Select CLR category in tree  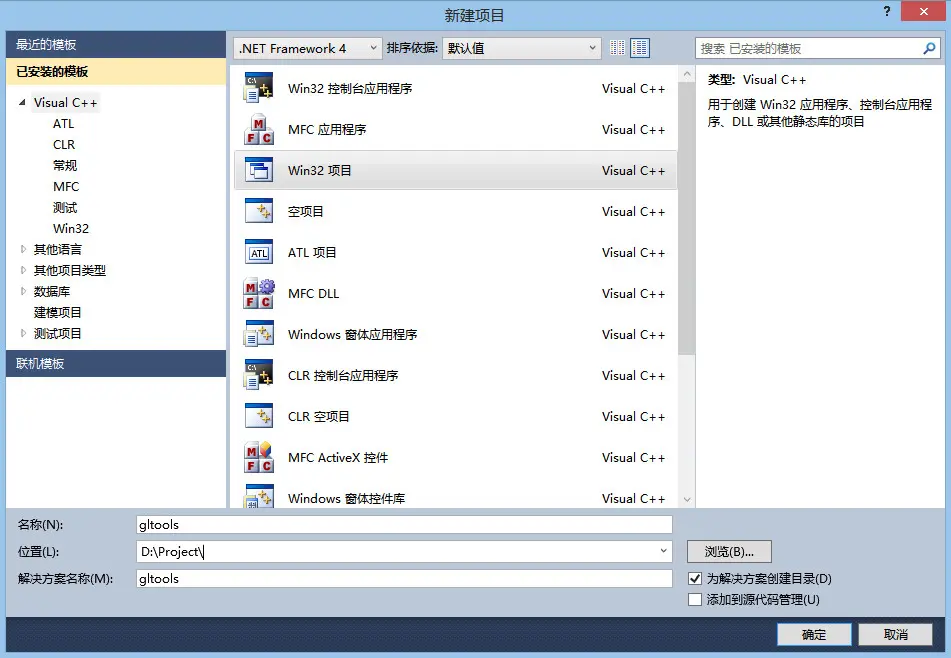pos(64,144)
